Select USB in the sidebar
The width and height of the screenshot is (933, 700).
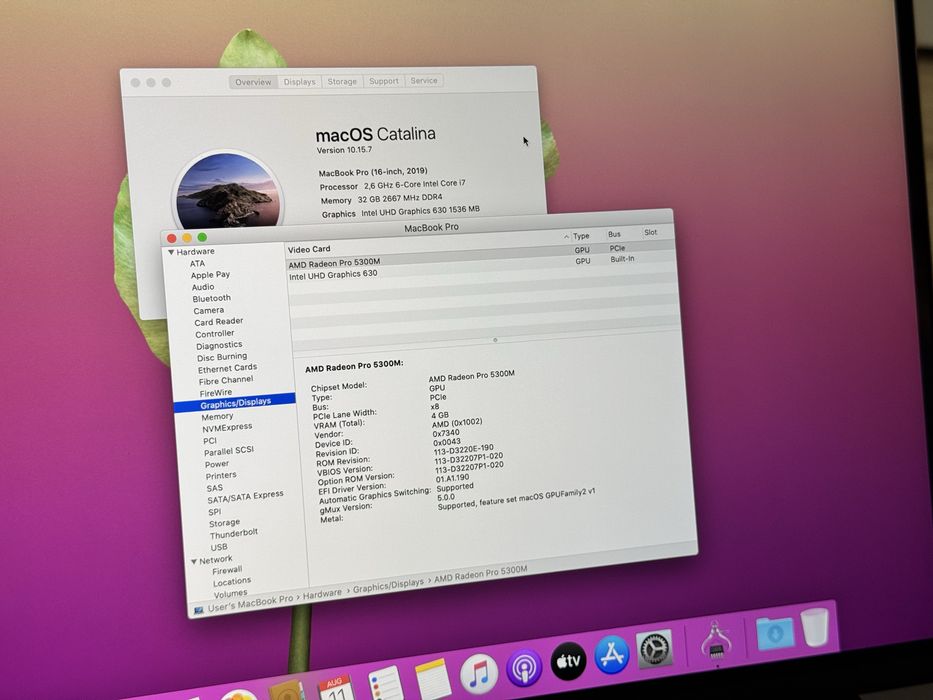[219, 547]
